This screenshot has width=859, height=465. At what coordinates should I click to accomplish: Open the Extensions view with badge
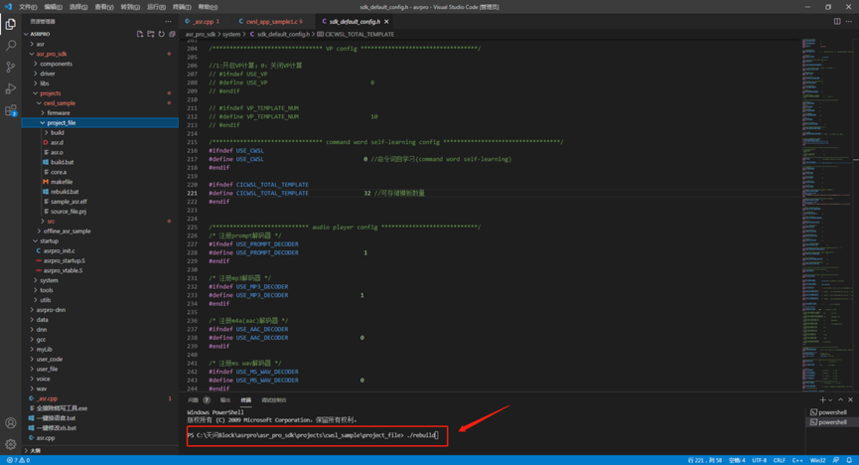pos(10,110)
